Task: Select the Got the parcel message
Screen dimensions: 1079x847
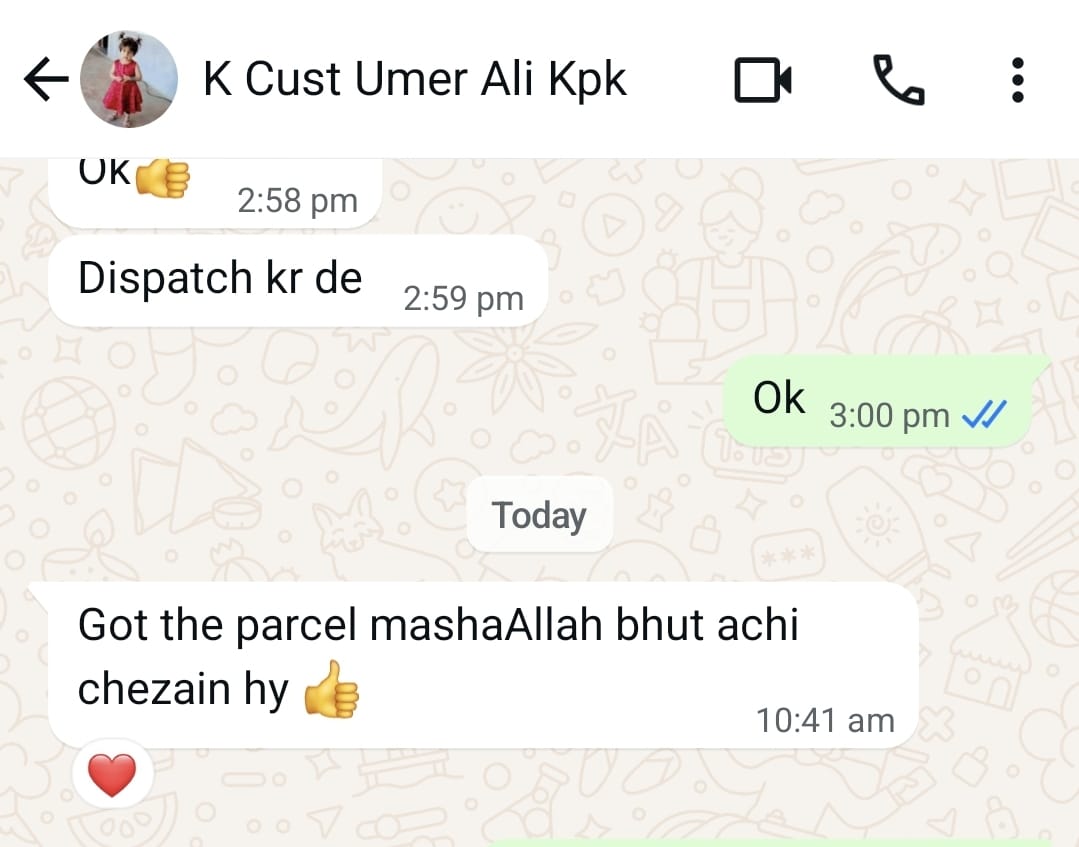Action: (x=483, y=665)
